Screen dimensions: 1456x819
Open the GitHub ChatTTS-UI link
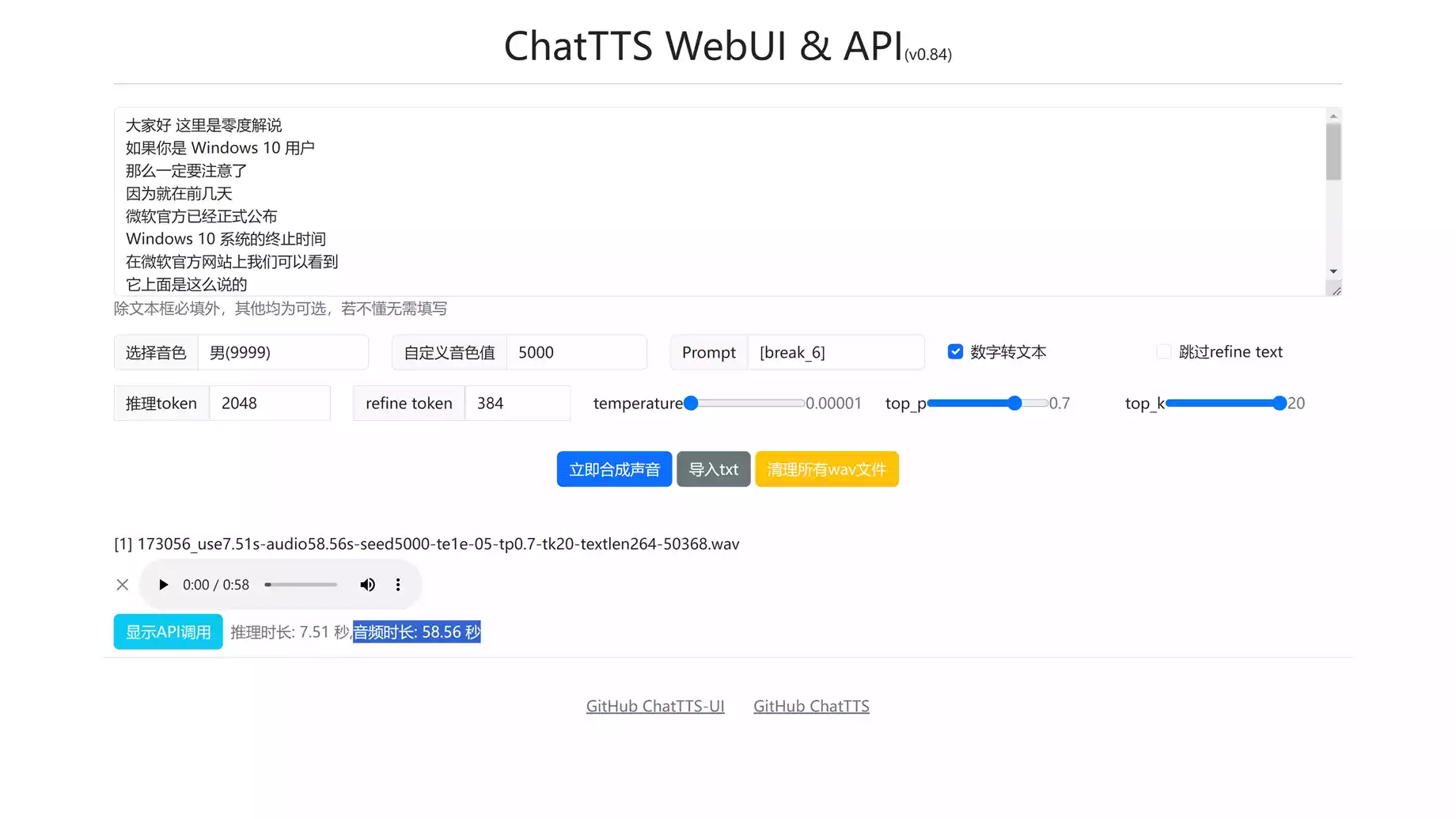pyautogui.click(x=655, y=706)
